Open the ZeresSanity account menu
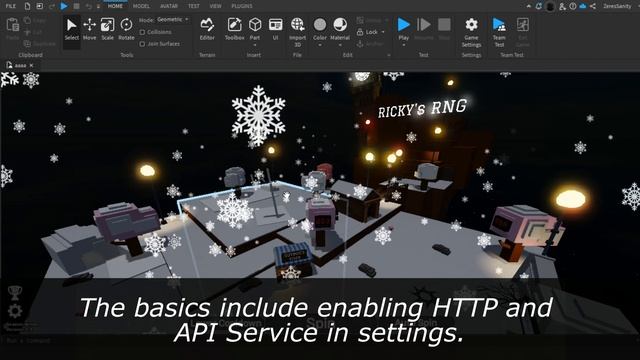Screen dimensions: 640x360 [x=617, y=6]
